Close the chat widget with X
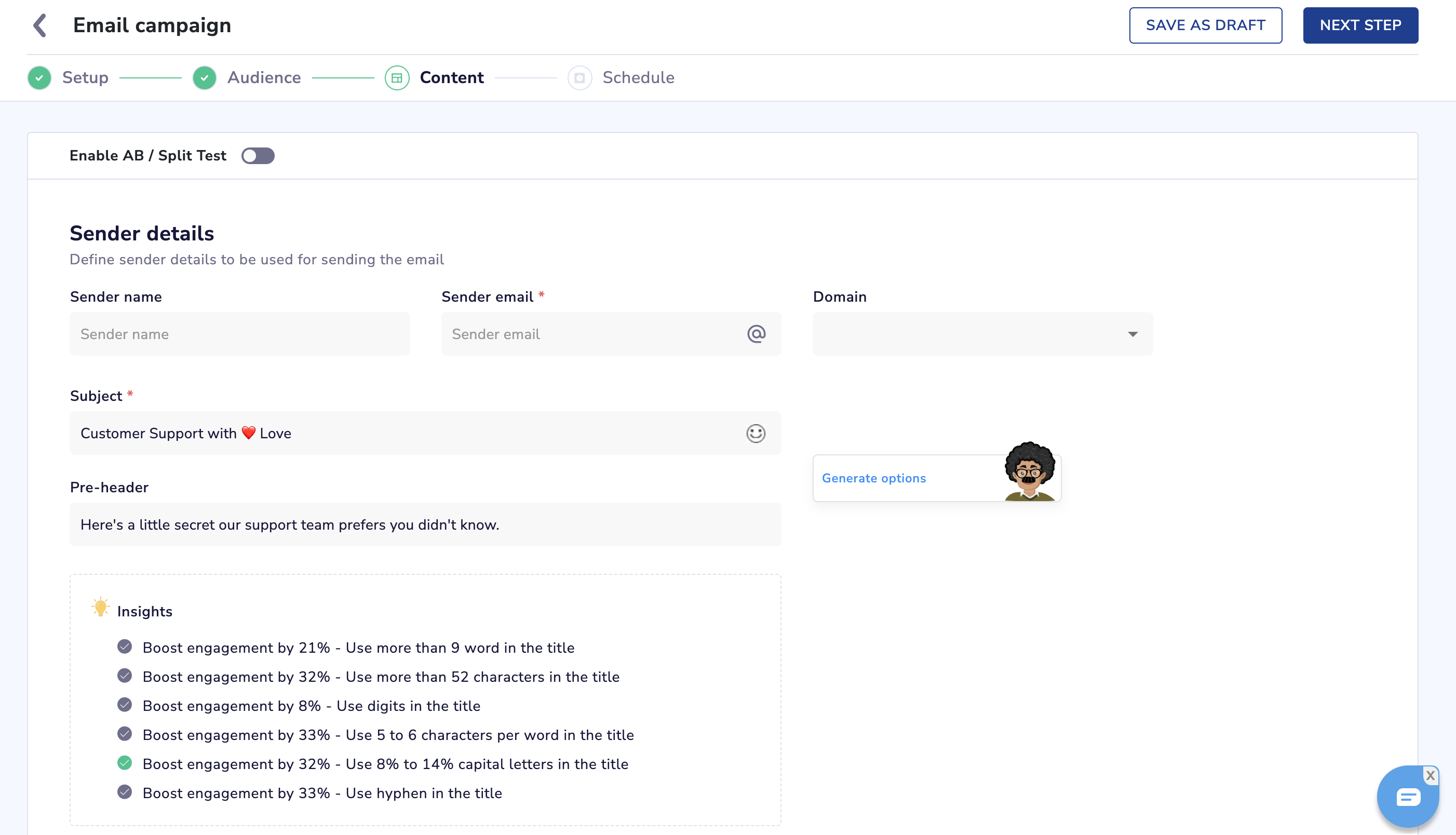 coord(1430,775)
